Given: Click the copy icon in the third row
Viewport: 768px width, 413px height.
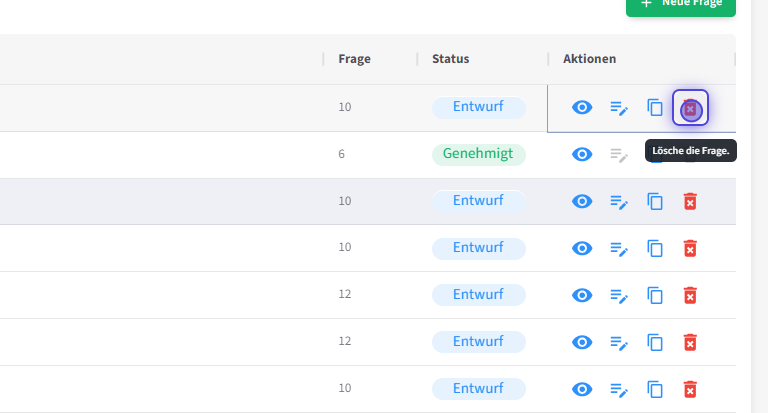Looking at the screenshot, I should click(x=655, y=201).
